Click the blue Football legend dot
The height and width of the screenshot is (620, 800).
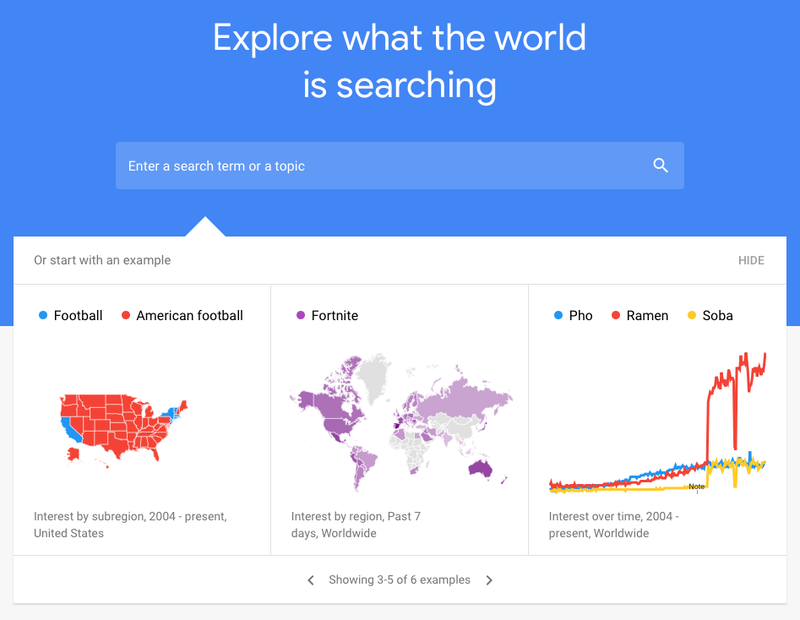pyautogui.click(x=43, y=316)
